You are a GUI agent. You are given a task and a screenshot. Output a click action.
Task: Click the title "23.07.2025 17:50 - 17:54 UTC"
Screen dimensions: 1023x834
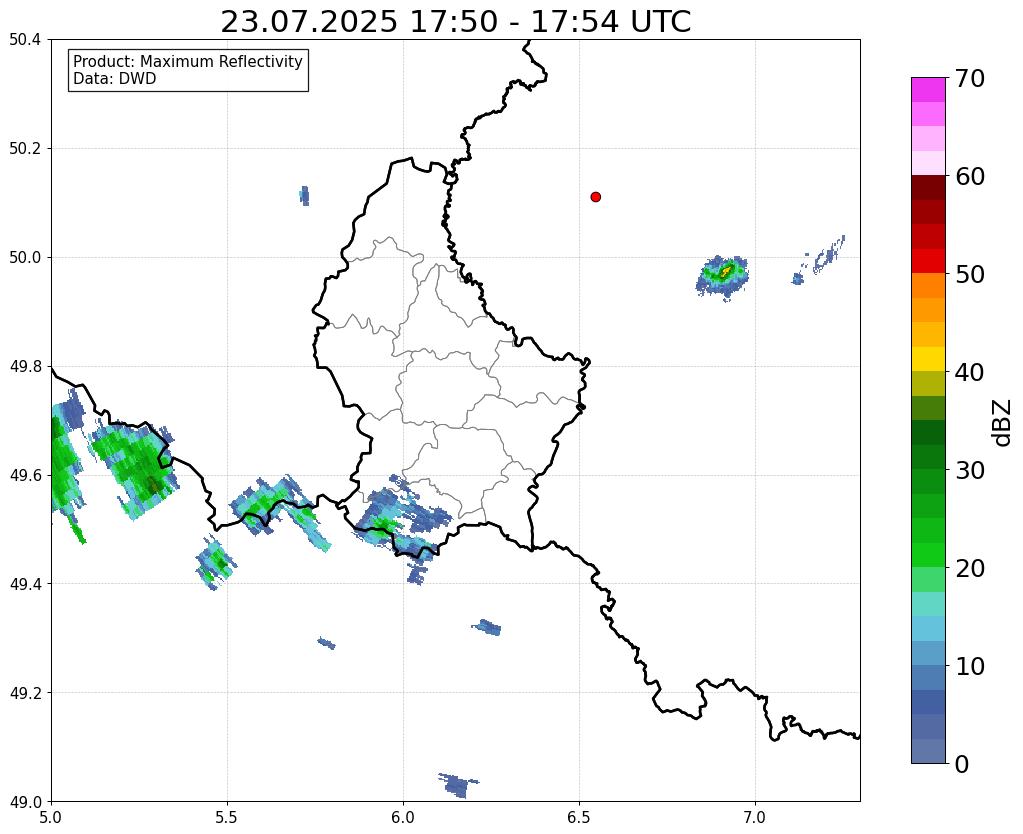click(455, 22)
